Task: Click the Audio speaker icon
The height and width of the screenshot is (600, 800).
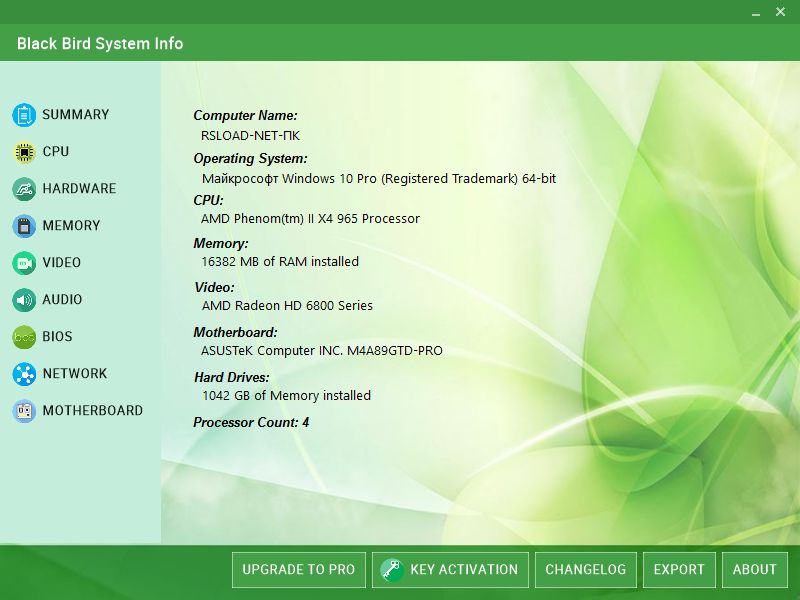Action: 24,300
